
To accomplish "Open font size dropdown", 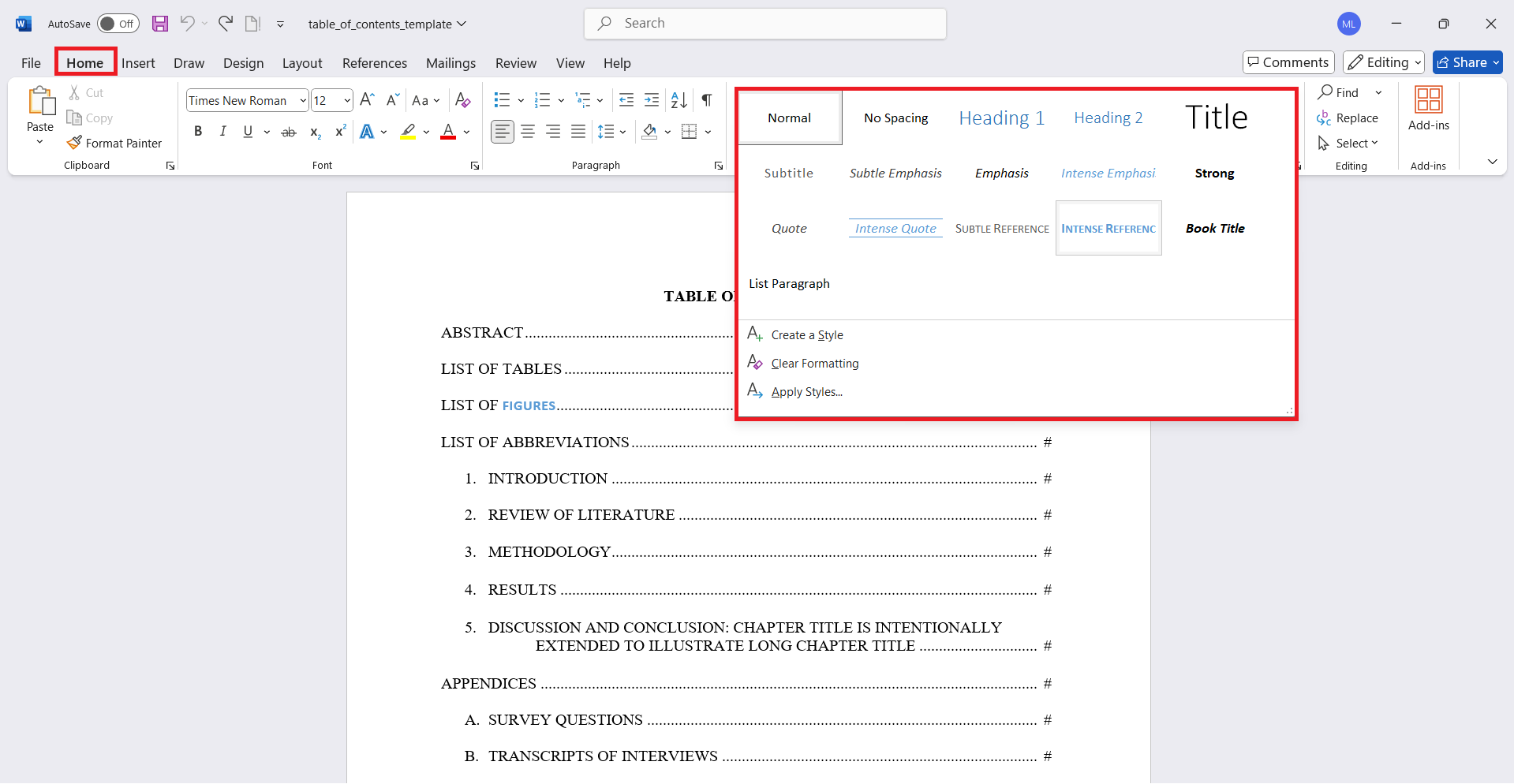I will click(x=347, y=101).
